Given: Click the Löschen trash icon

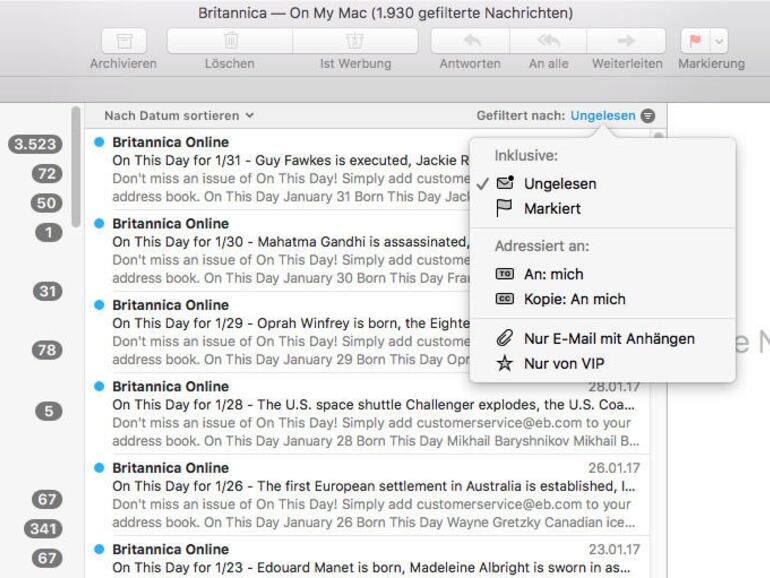Looking at the screenshot, I should [x=230, y=41].
